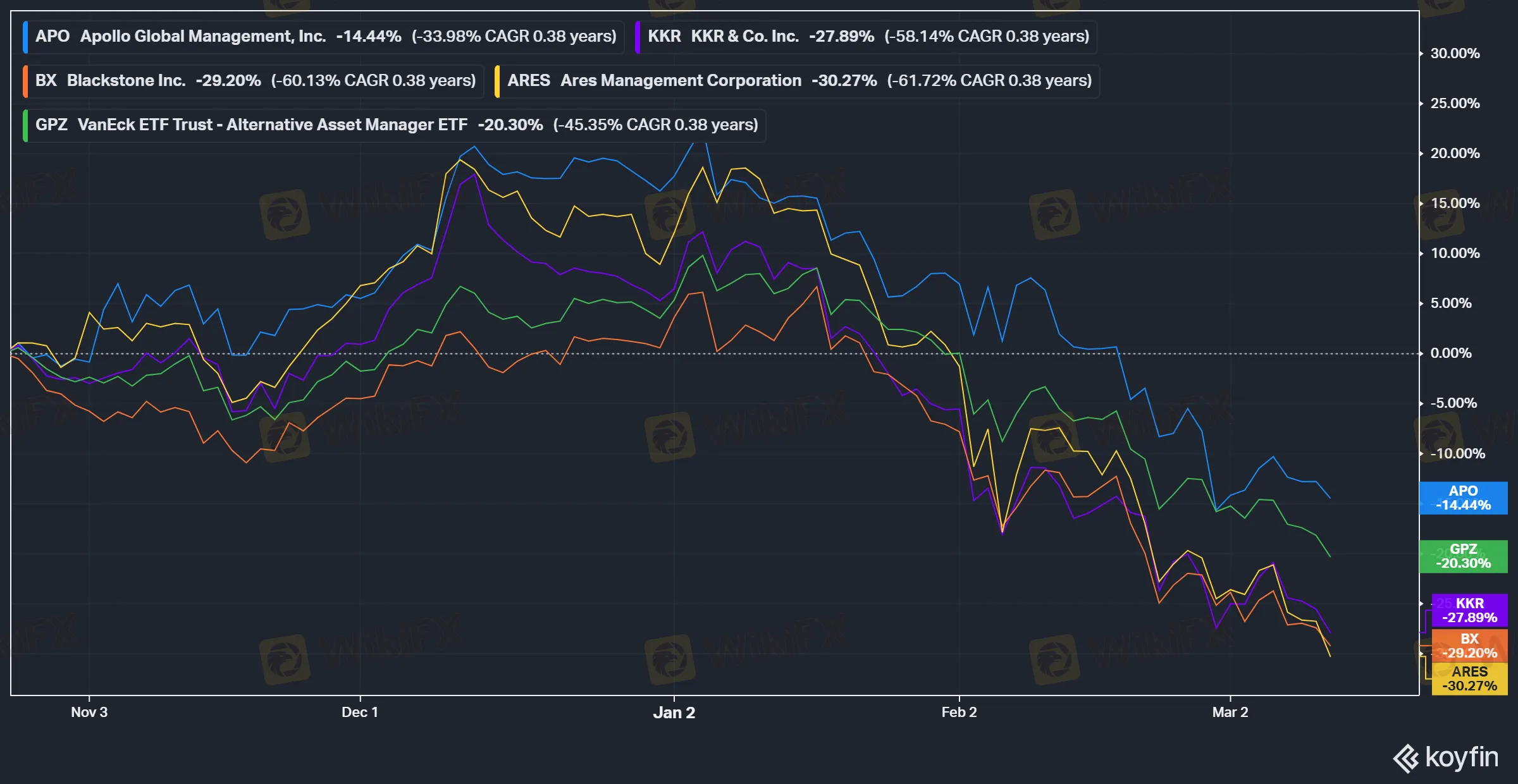Click the APO blue price tag on axis
This screenshot has width=1518, height=784.
point(1463,498)
